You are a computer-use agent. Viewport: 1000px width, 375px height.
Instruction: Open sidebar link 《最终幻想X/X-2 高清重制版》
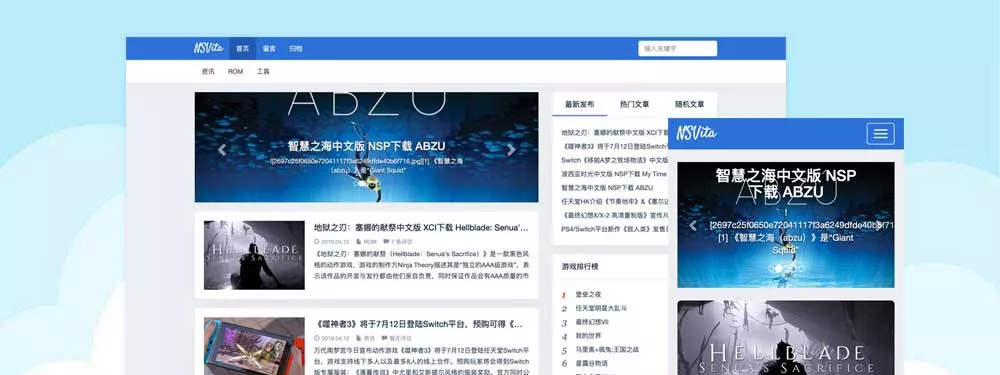[x=614, y=215]
